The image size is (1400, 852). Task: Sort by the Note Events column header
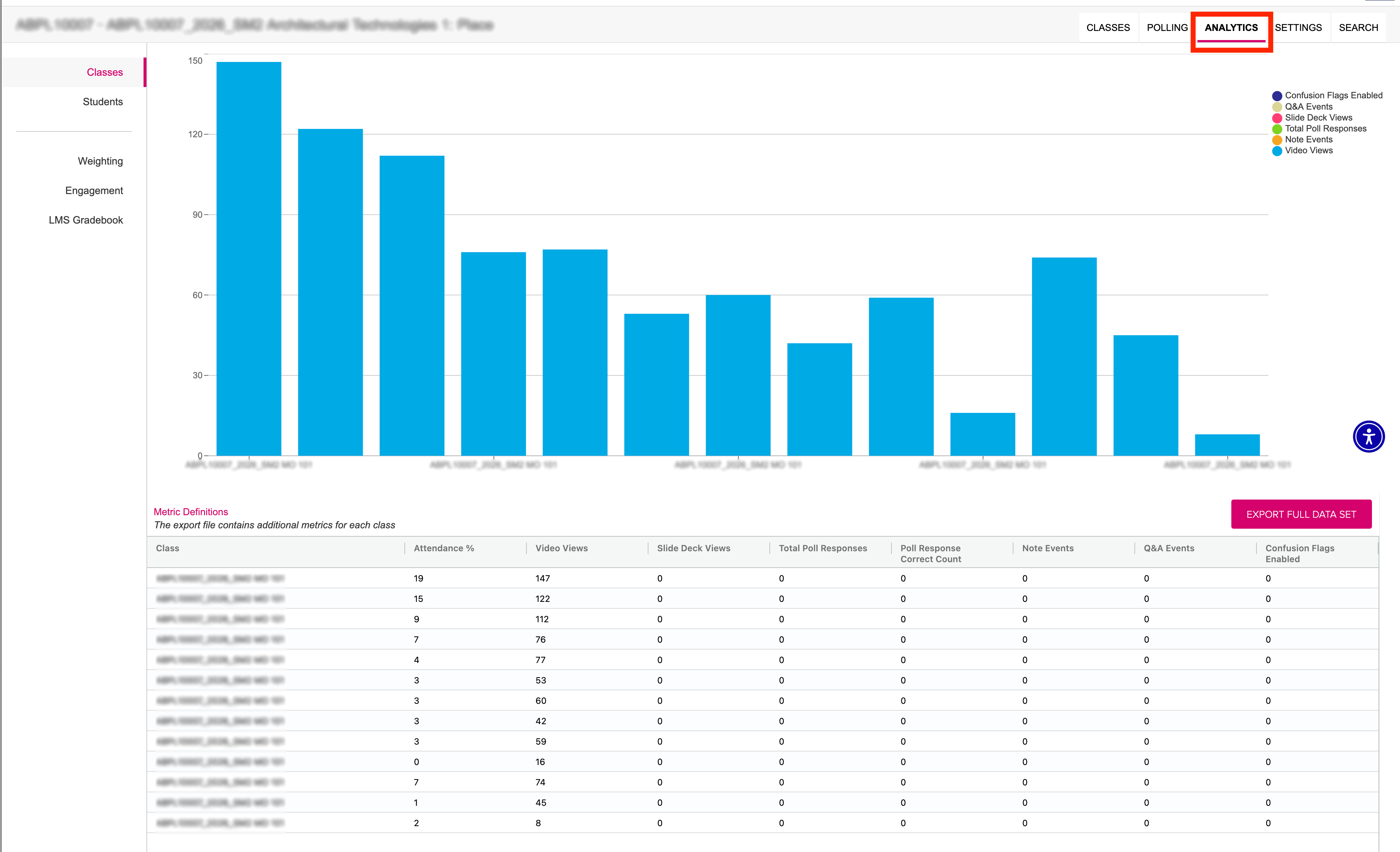pos(1048,548)
